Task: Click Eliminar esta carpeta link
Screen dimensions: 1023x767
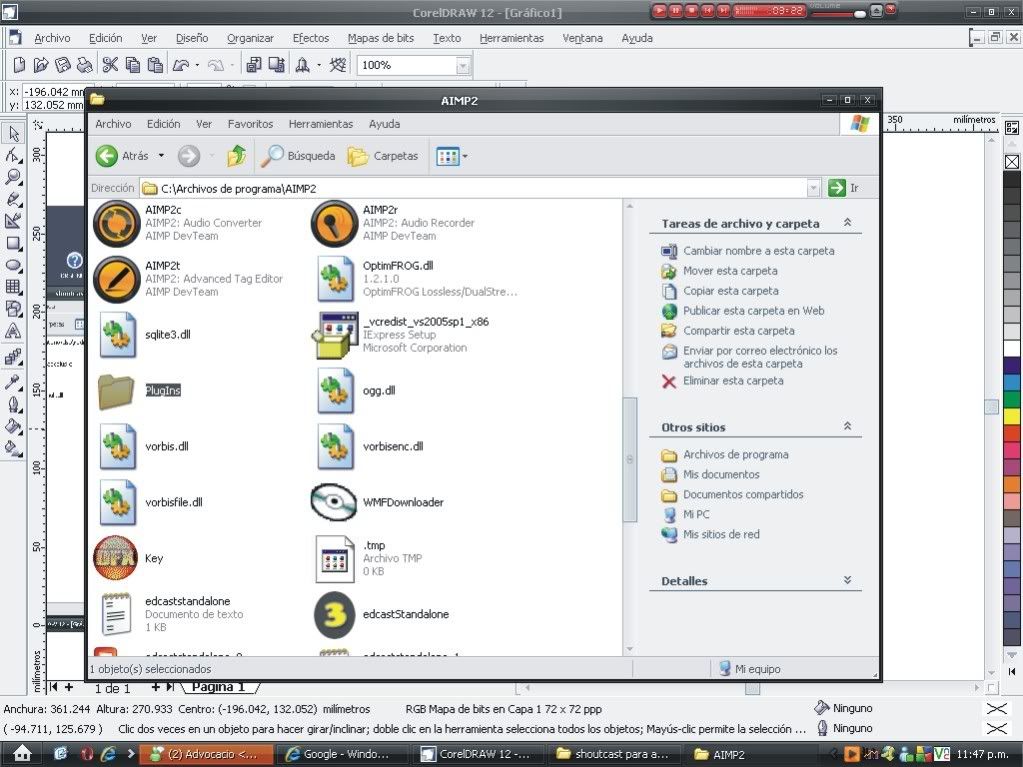Action: pos(733,380)
